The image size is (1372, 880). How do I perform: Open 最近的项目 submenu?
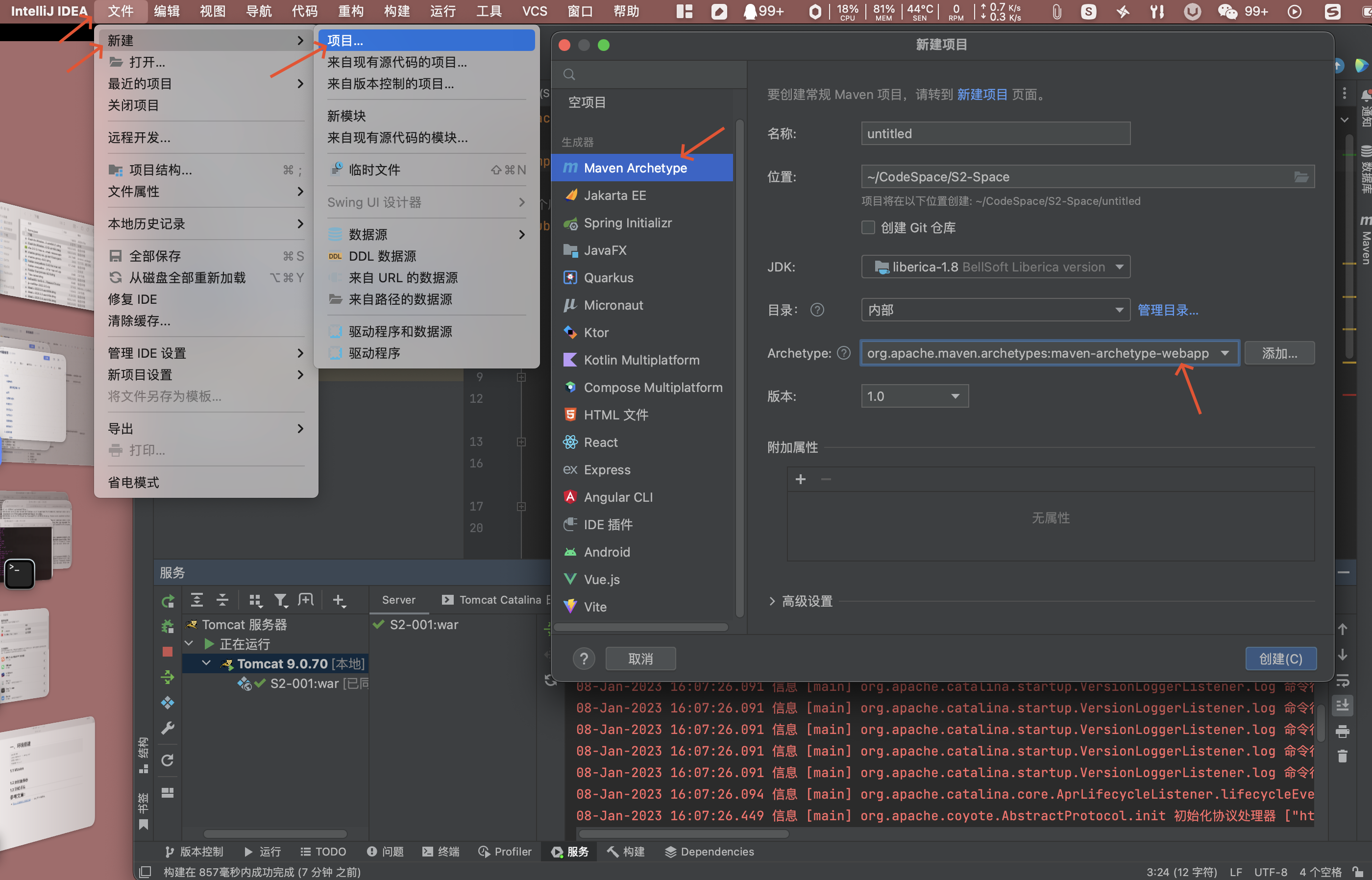[206, 84]
